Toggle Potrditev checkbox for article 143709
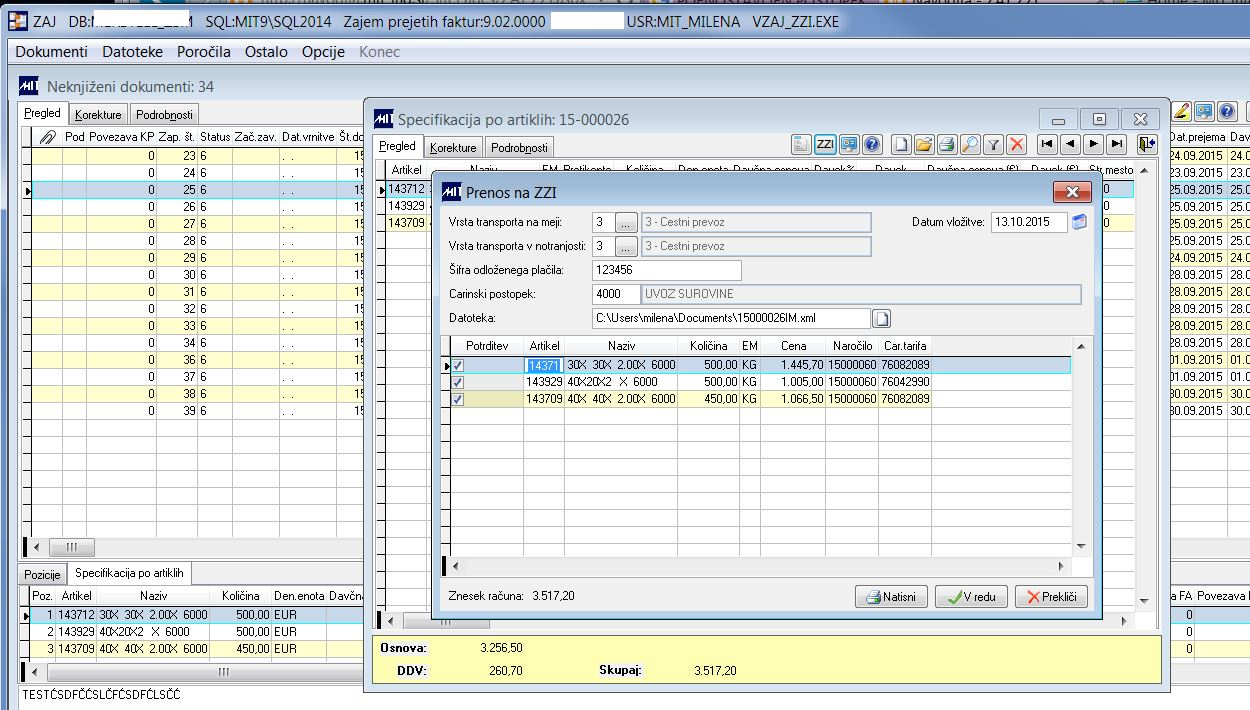 coord(458,399)
